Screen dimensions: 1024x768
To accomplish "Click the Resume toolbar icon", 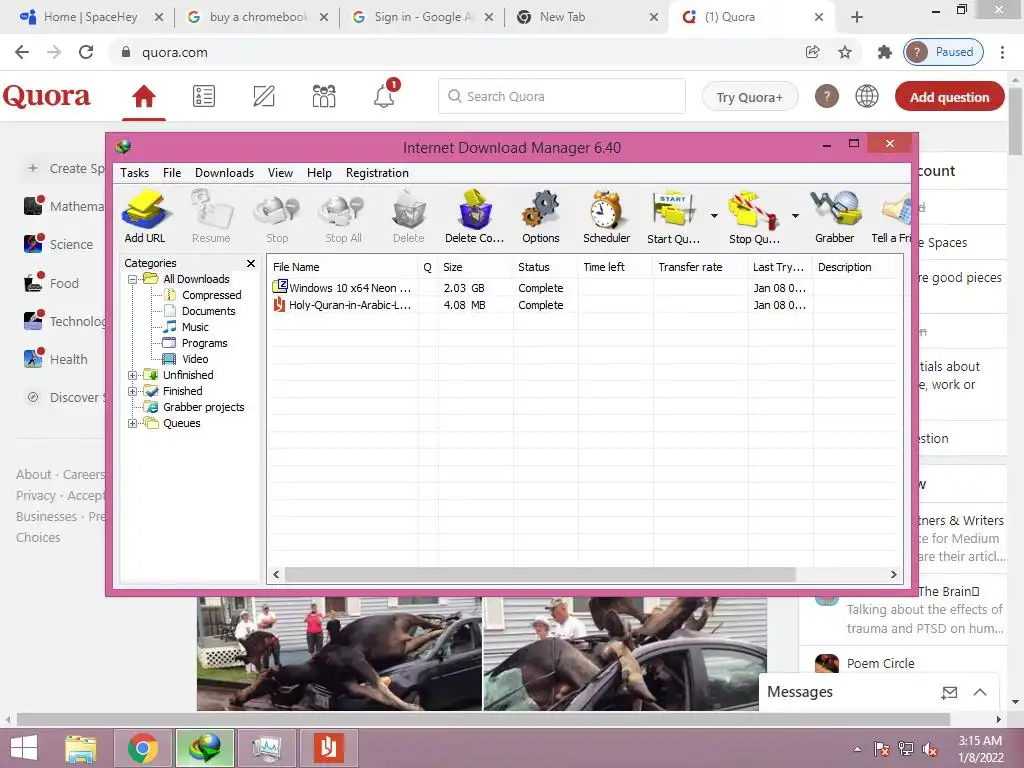I will (x=211, y=217).
